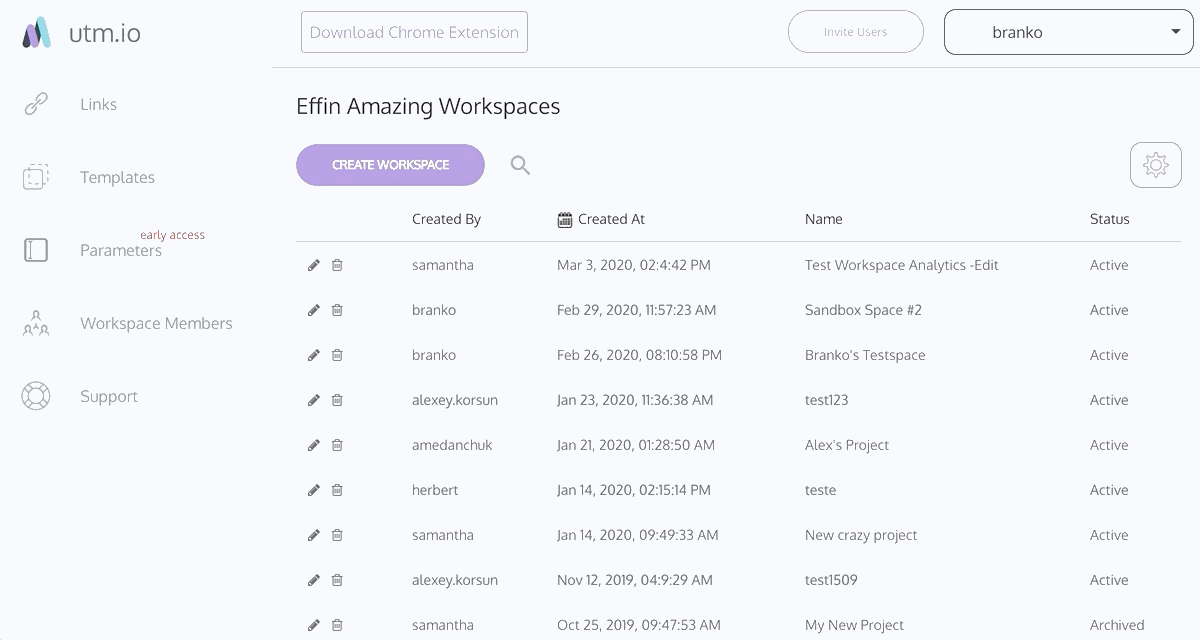Go to Templates in sidebar
The image size is (1200, 640).
[x=117, y=177]
